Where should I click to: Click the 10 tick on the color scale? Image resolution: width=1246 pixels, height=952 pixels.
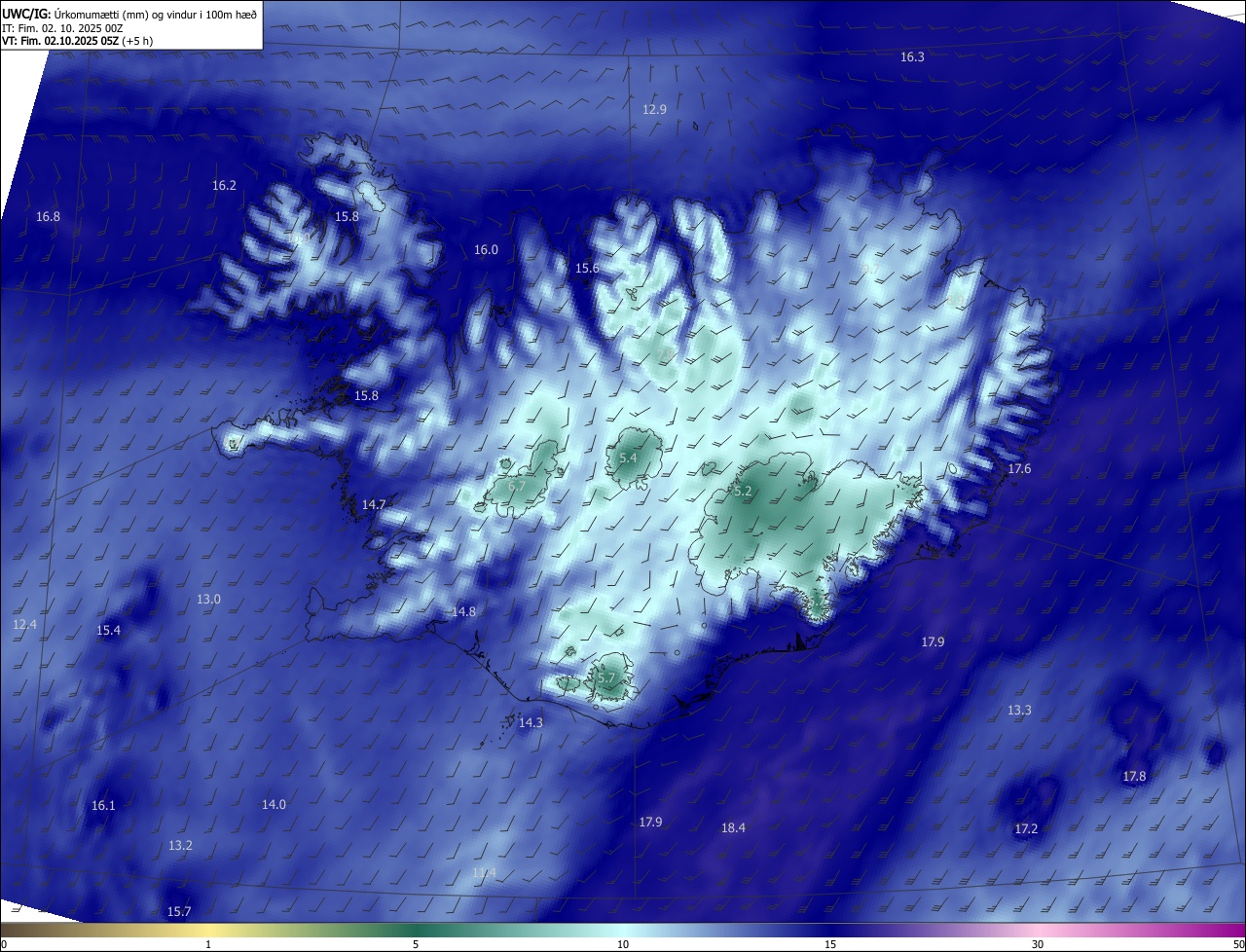click(623, 945)
